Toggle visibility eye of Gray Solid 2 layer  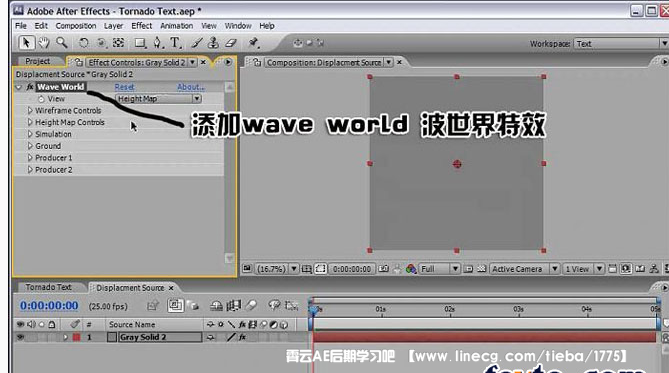point(20,337)
